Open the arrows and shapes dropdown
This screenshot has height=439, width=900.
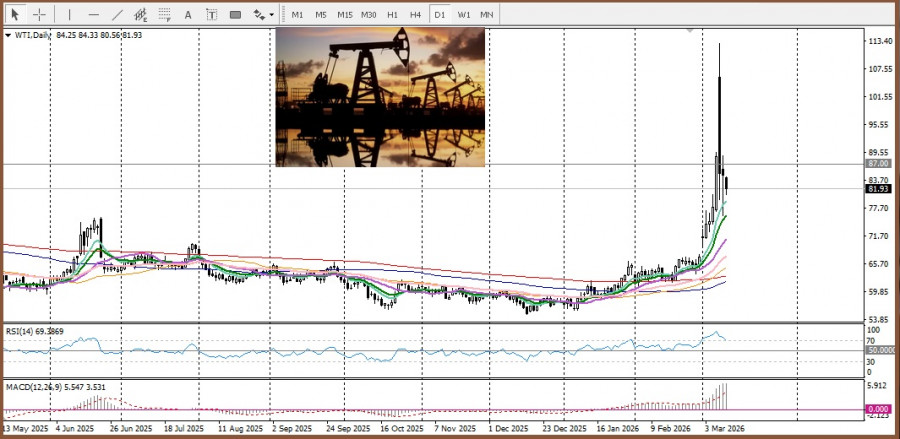tap(263, 15)
